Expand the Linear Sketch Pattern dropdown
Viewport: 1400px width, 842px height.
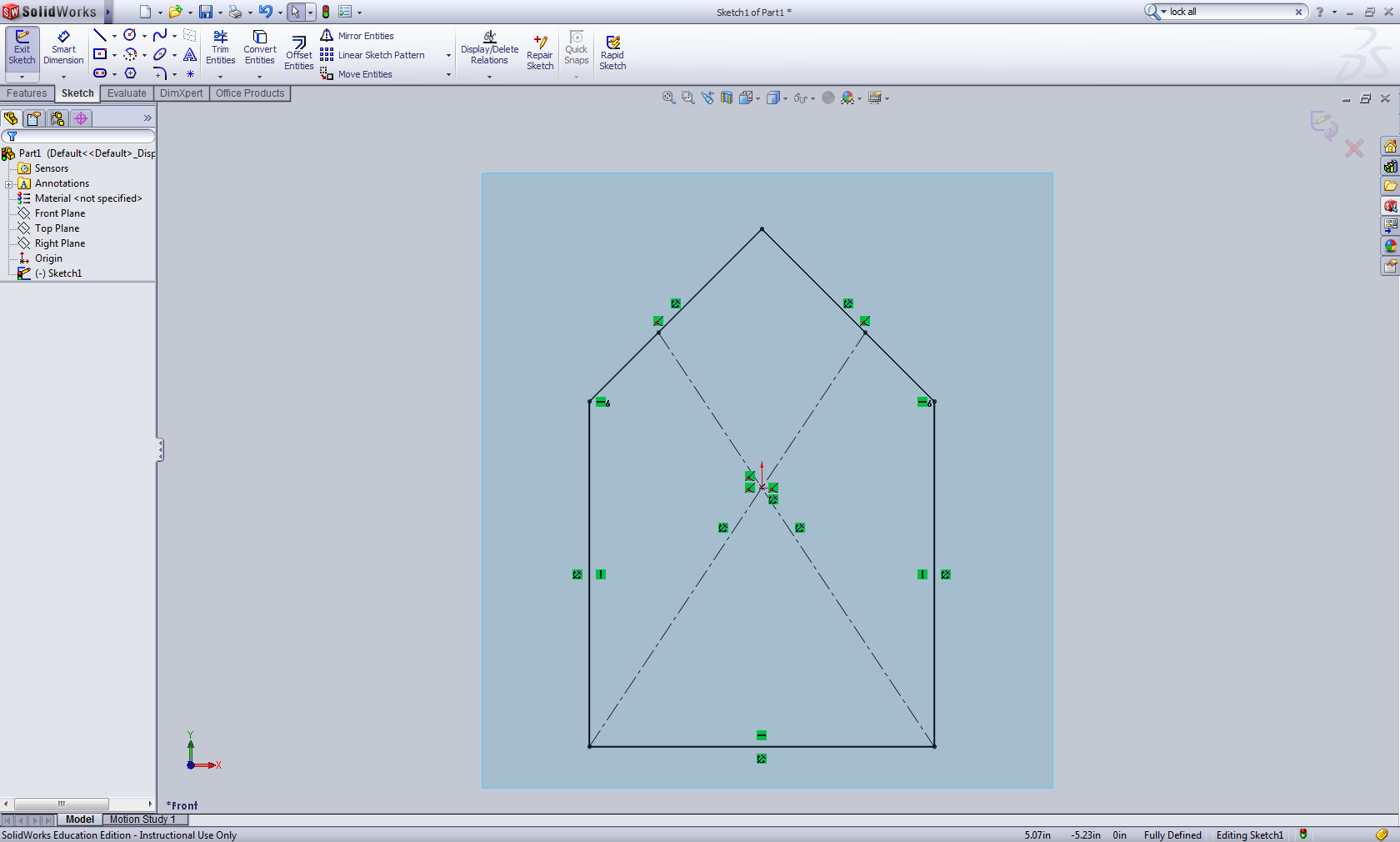click(x=448, y=55)
